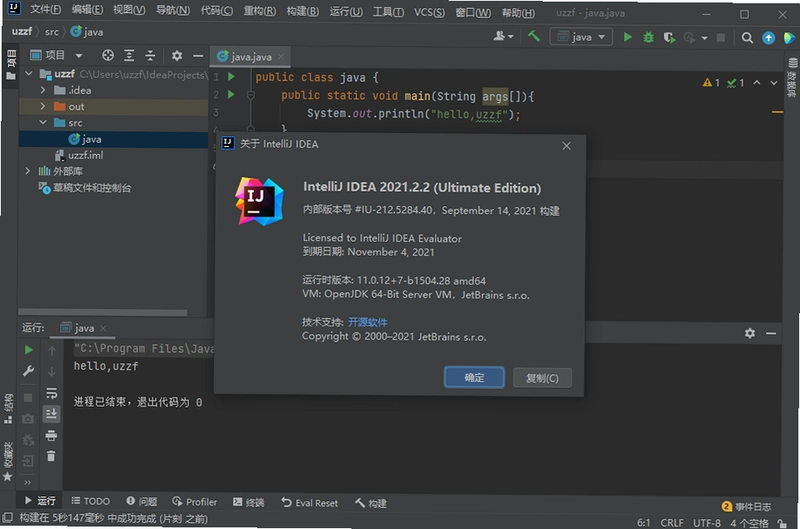Toggle the read-only lock icon in the status bar
The height and width of the screenshot is (529, 800).
782,523
